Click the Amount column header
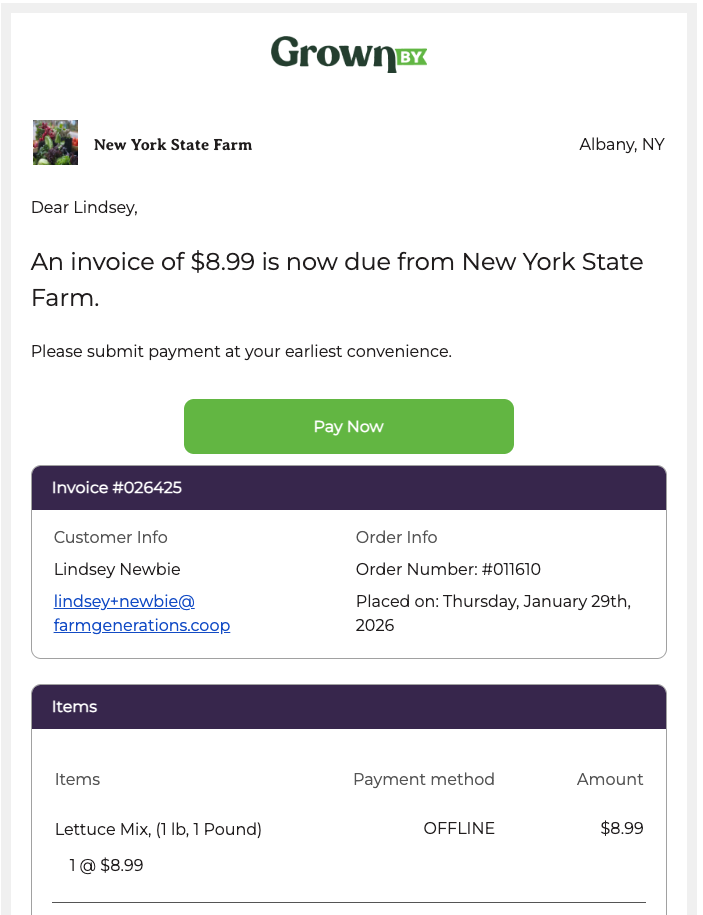703x915 pixels. (610, 779)
